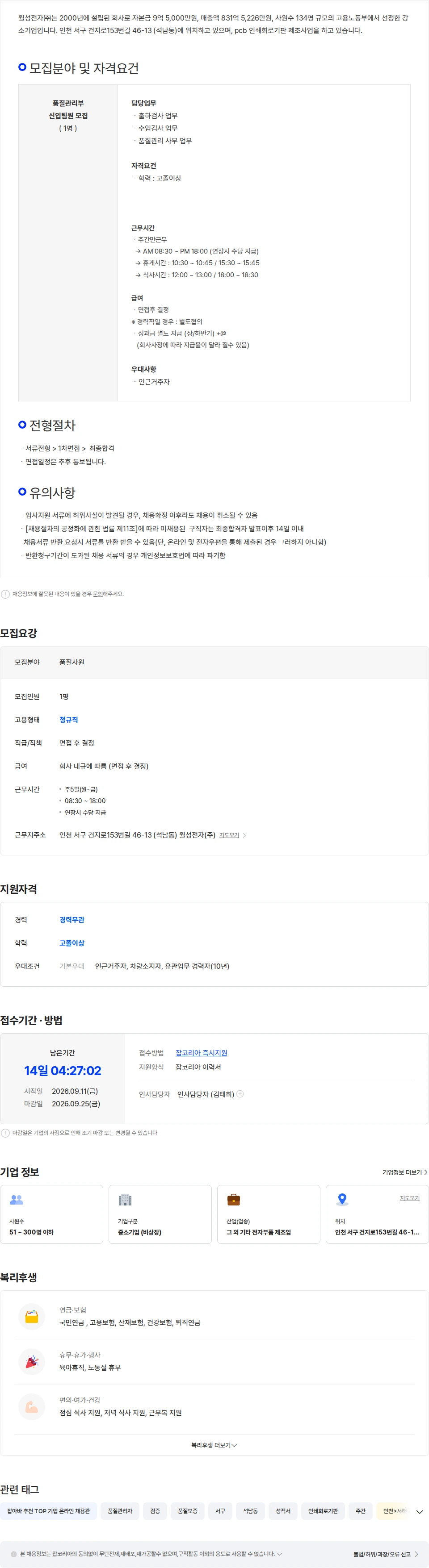Click 불법/허위/과장/오류 신고 report link

(x=386, y=1554)
